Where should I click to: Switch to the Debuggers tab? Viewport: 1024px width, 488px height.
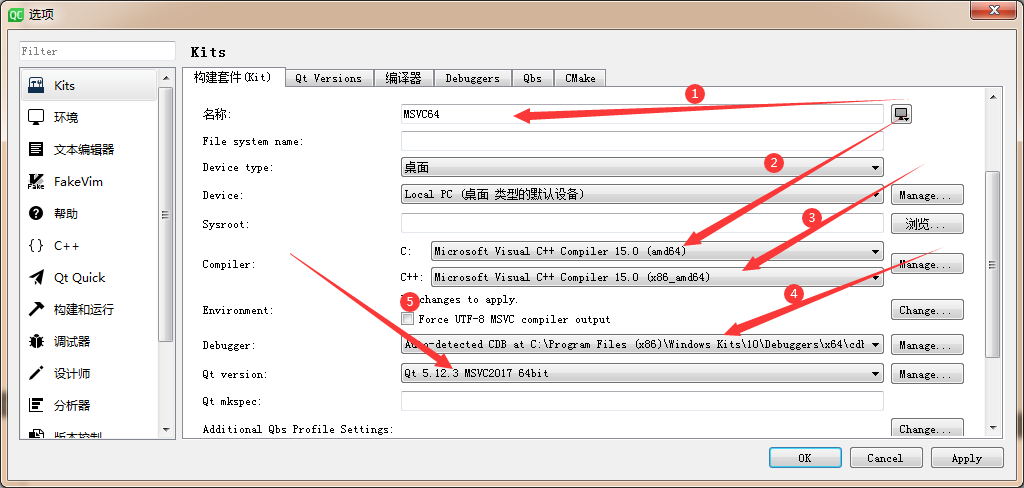[x=473, y=78]
